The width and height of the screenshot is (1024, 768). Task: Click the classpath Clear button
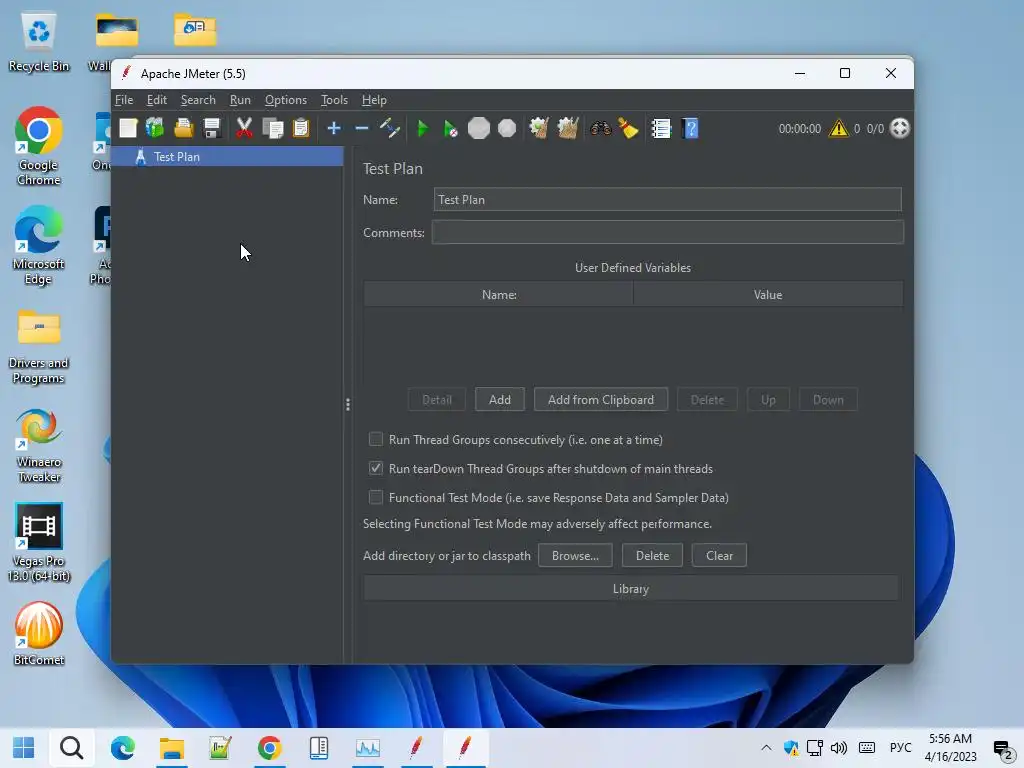point(719,556)
